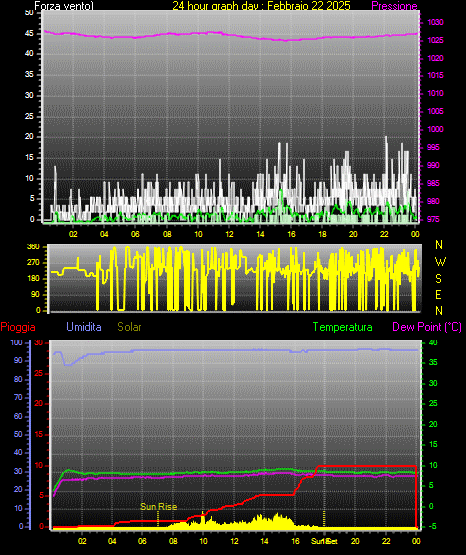Click the green 35 temperature axis value
This screenshot has width=466, height=555.
(433, 362)
